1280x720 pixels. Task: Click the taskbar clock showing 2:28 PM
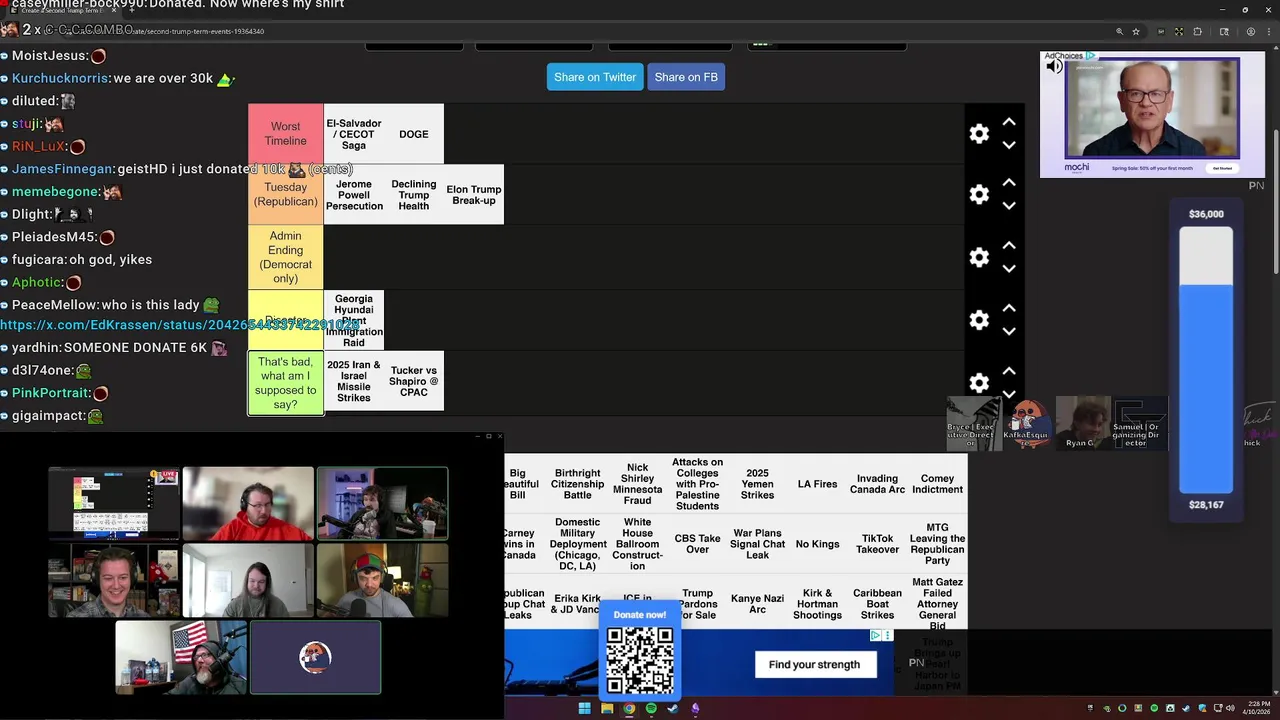[1256, 708]
